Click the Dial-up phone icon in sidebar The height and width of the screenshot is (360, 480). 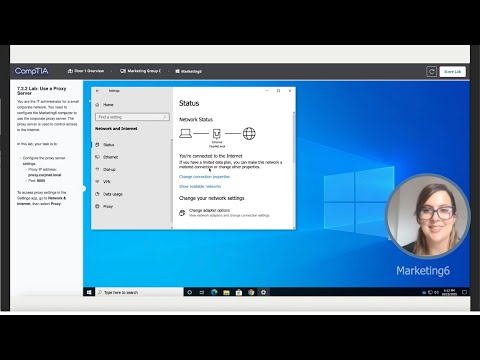coord(97,169)
